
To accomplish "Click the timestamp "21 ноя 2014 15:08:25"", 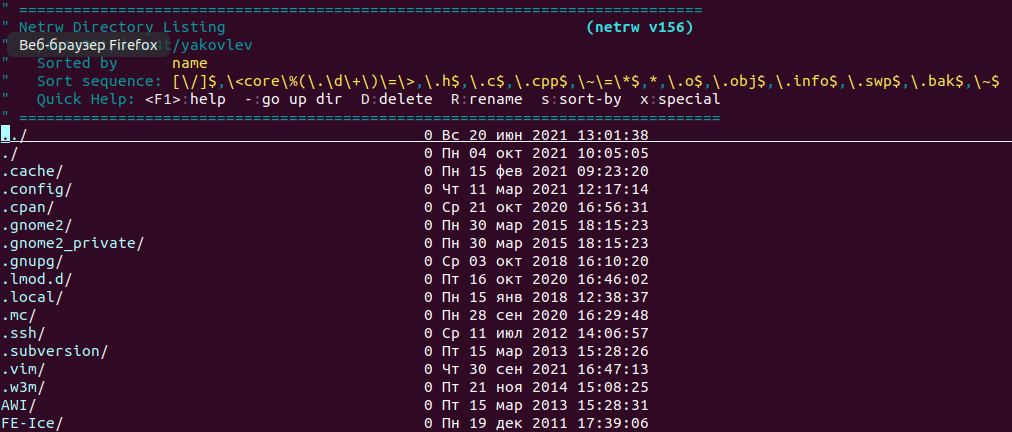I will coord(558,387).
